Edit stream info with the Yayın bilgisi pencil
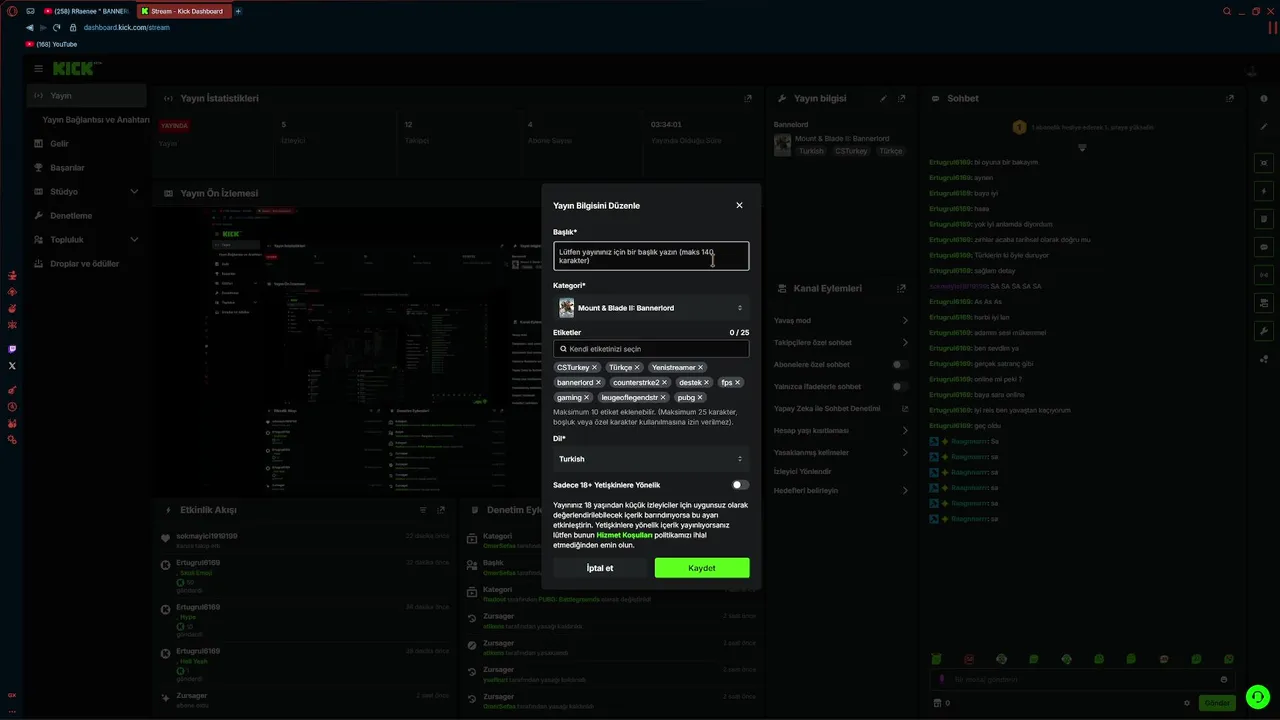This screenshot has height=720, width=1280. [883, 98]
